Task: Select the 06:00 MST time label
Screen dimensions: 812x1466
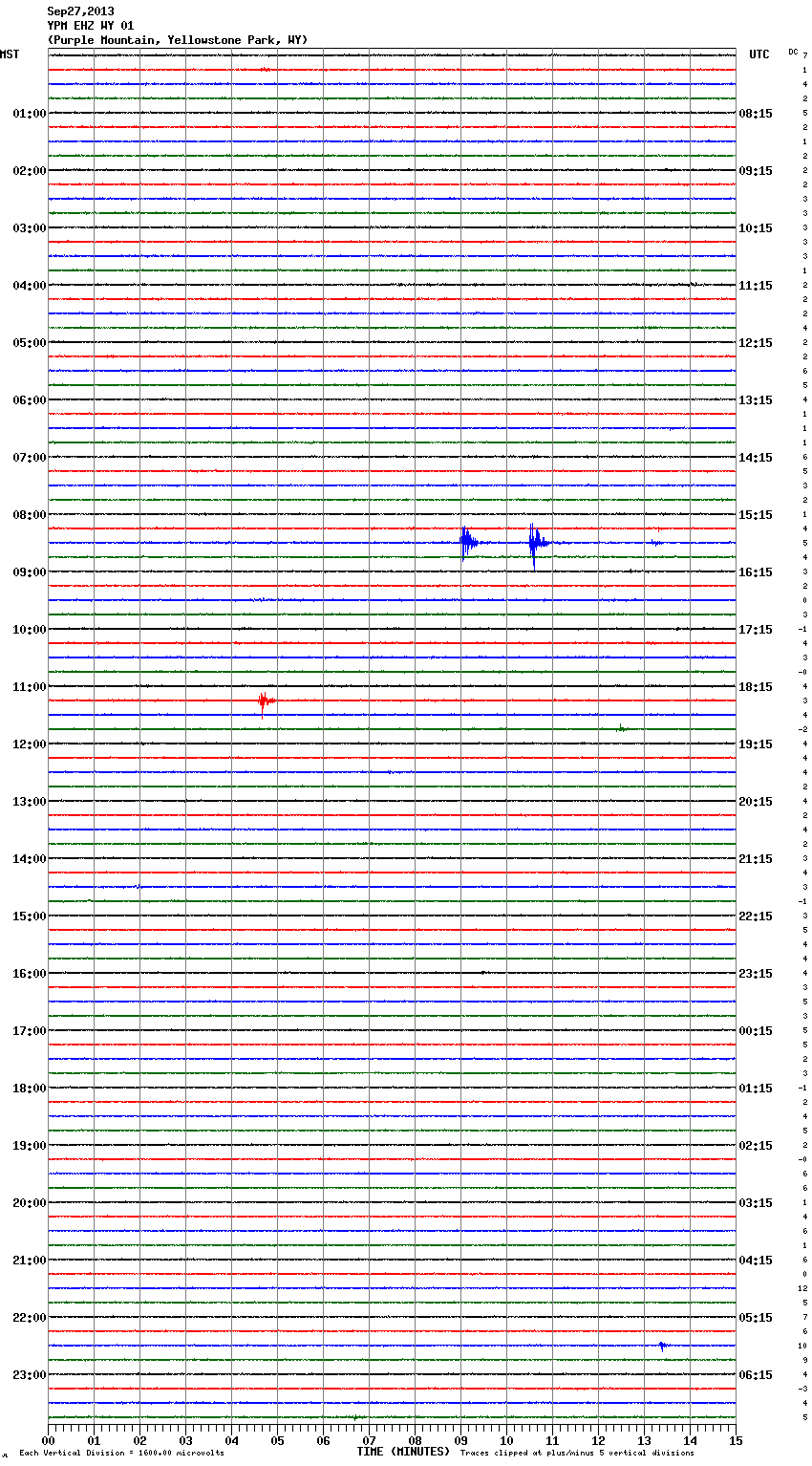Action: coord(29,400)
